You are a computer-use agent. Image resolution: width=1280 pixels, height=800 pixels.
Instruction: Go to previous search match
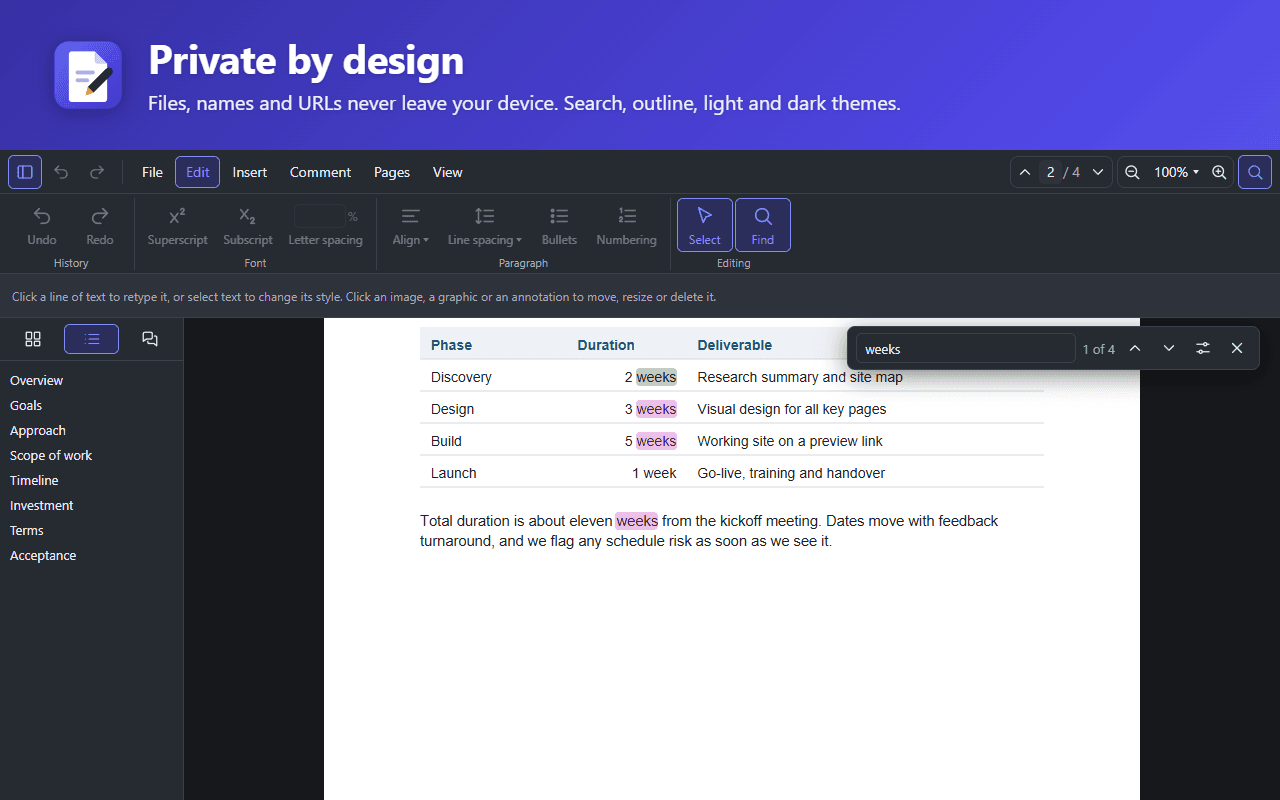click(1135, 348)
